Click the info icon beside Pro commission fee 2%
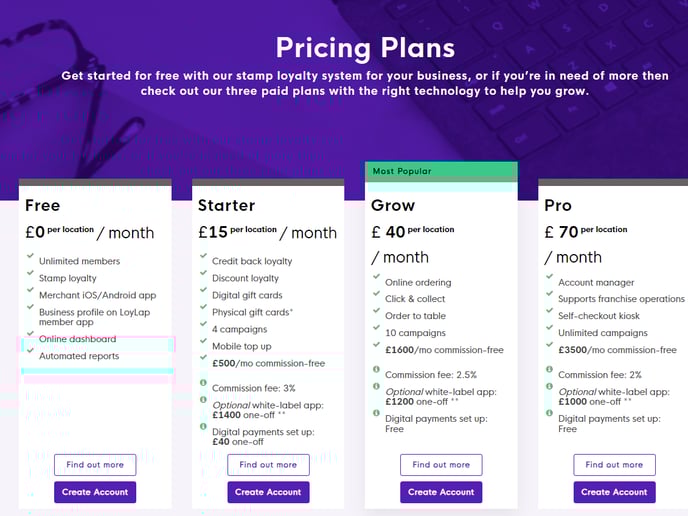The height and width of the screenshot is (516, 688). 549,369
